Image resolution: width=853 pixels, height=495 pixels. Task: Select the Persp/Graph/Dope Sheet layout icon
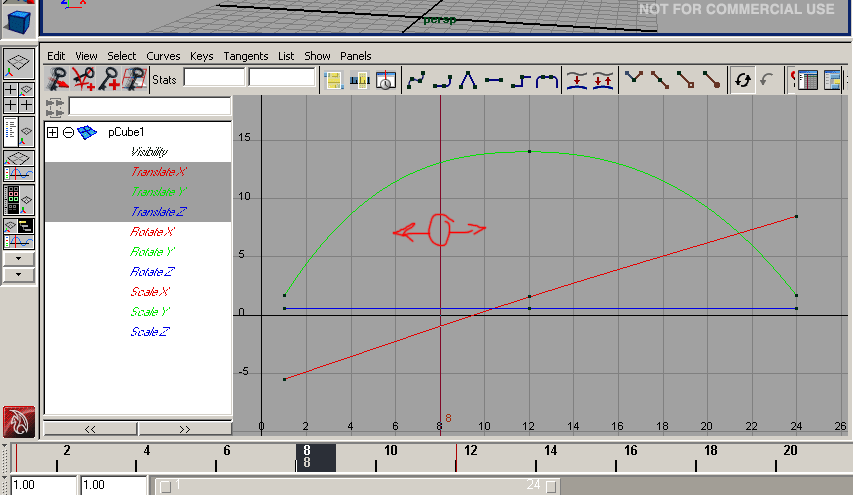pos(19,234)
